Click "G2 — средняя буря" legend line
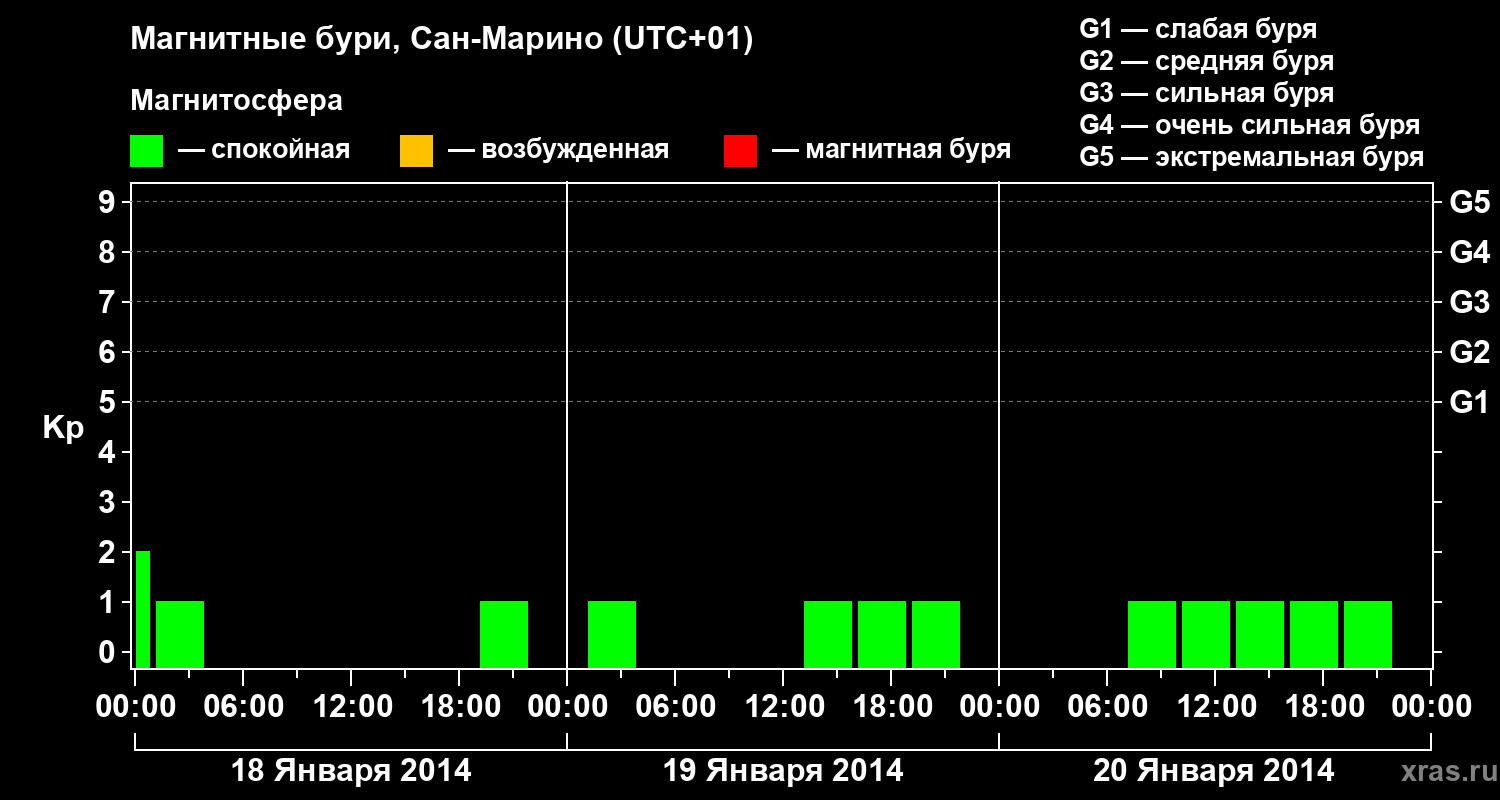 point(1206,61)
